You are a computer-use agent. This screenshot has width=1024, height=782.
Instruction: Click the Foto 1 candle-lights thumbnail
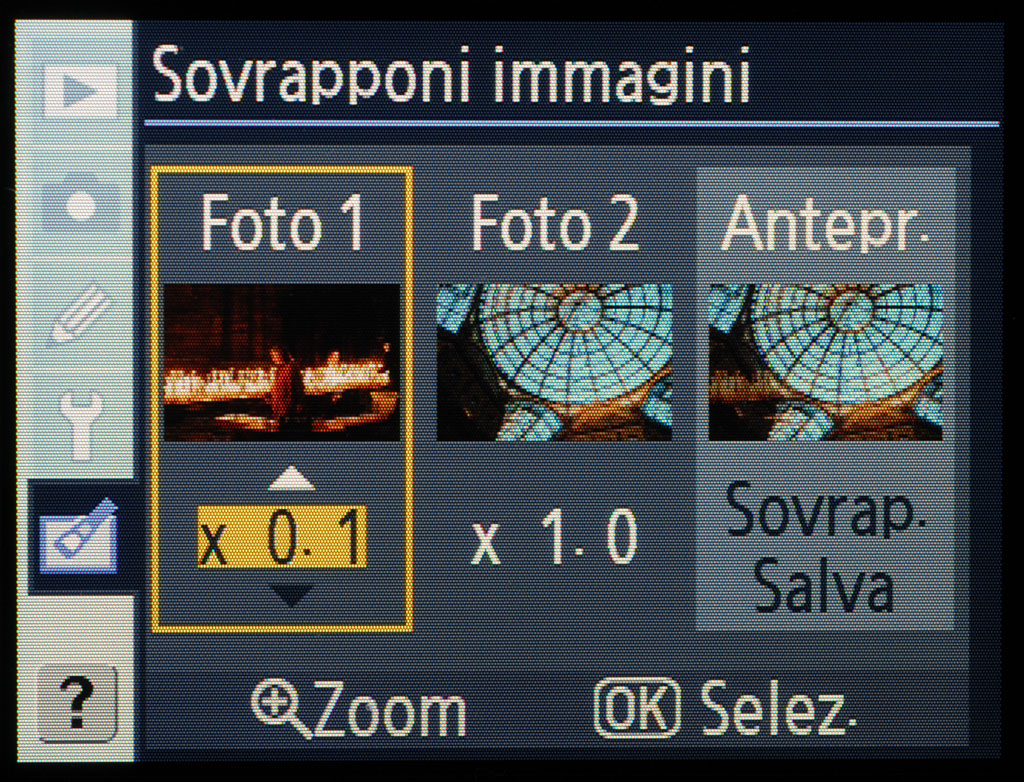pyautogui.click(x=281, y=362)
